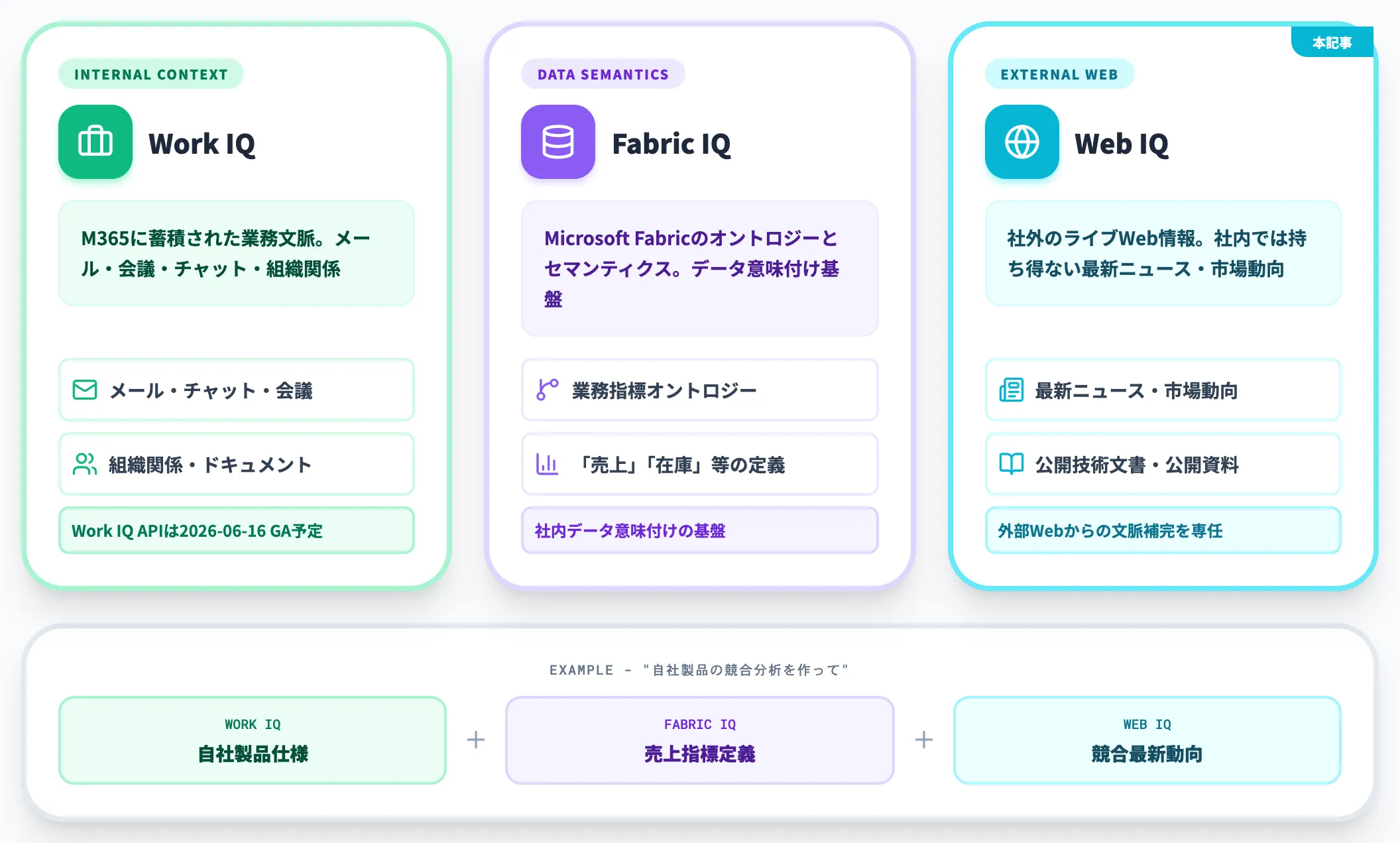Click the メール・チャット・会議 row
Viewport: 1400px width, 843px height.
[x=237, y=390]
